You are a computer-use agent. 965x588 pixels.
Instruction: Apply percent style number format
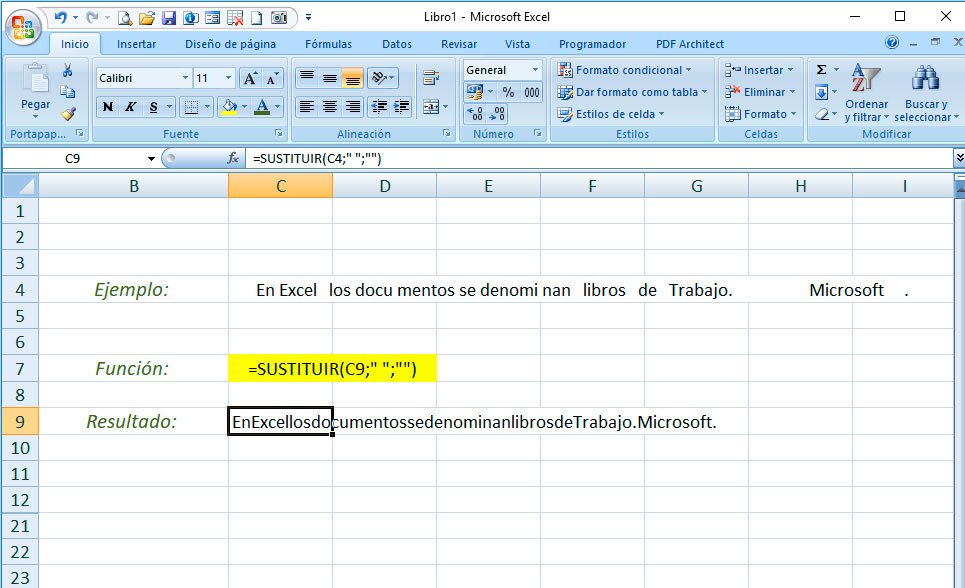point(508,92)
